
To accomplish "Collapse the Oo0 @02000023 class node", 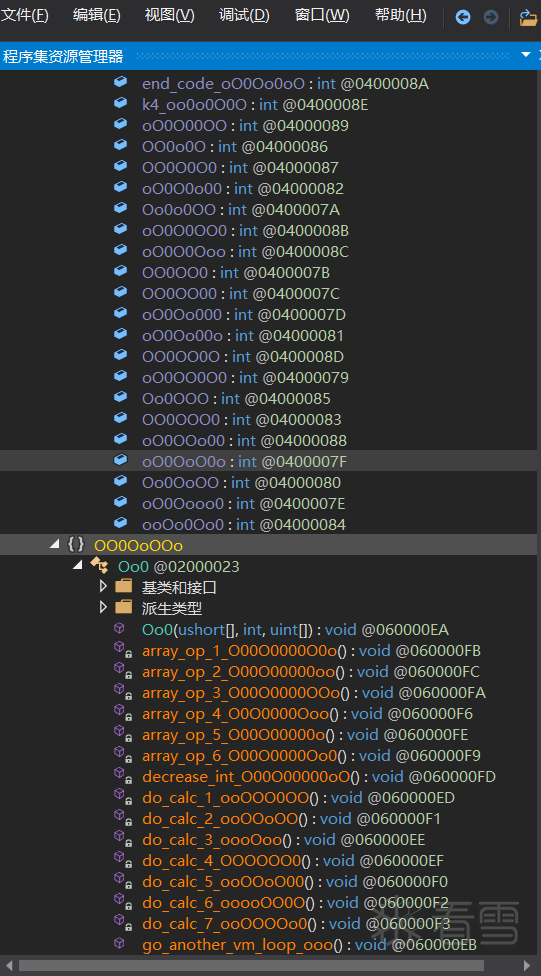I will tap(77, 565).
